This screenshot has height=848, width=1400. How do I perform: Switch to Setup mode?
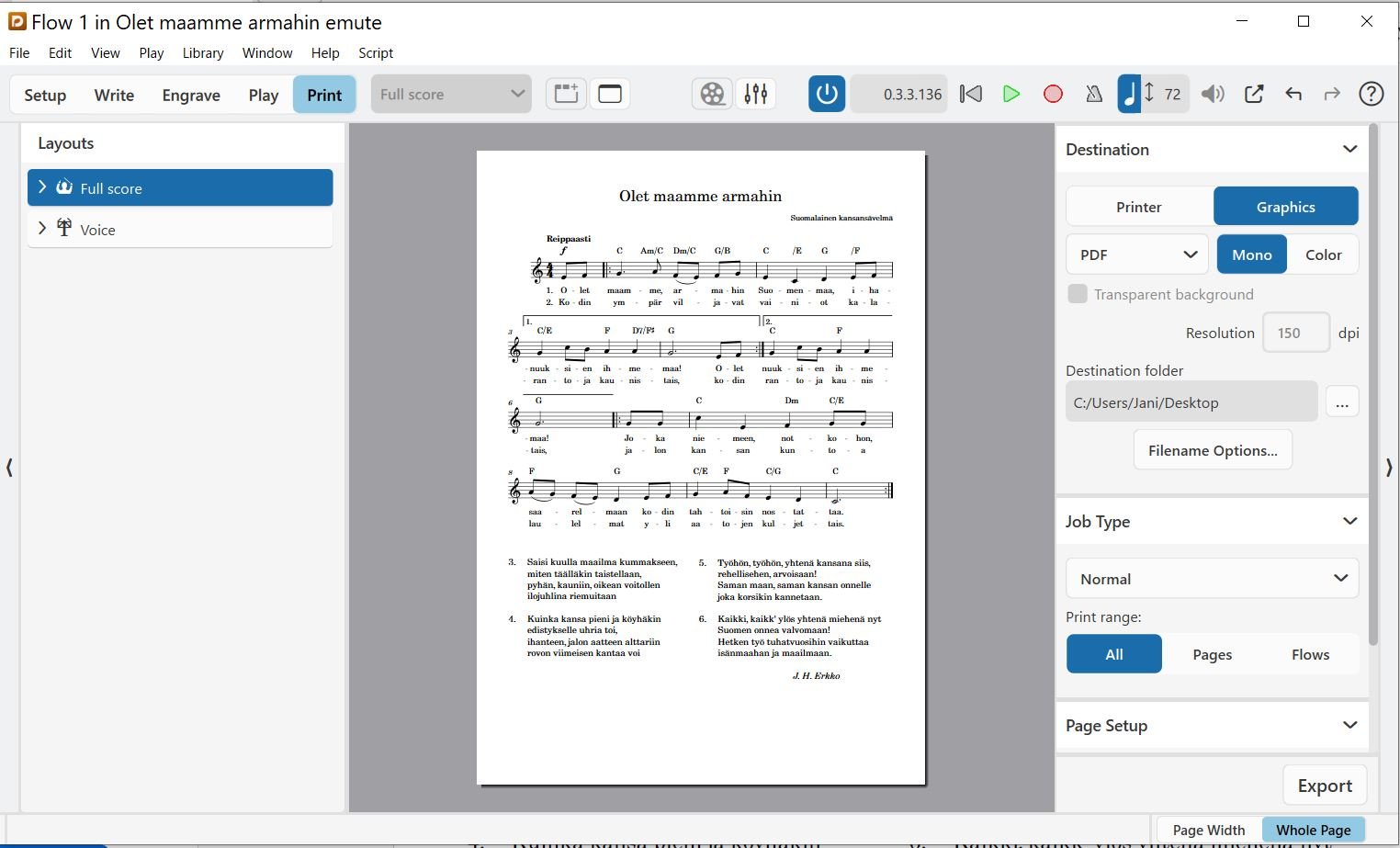point(45,95)
